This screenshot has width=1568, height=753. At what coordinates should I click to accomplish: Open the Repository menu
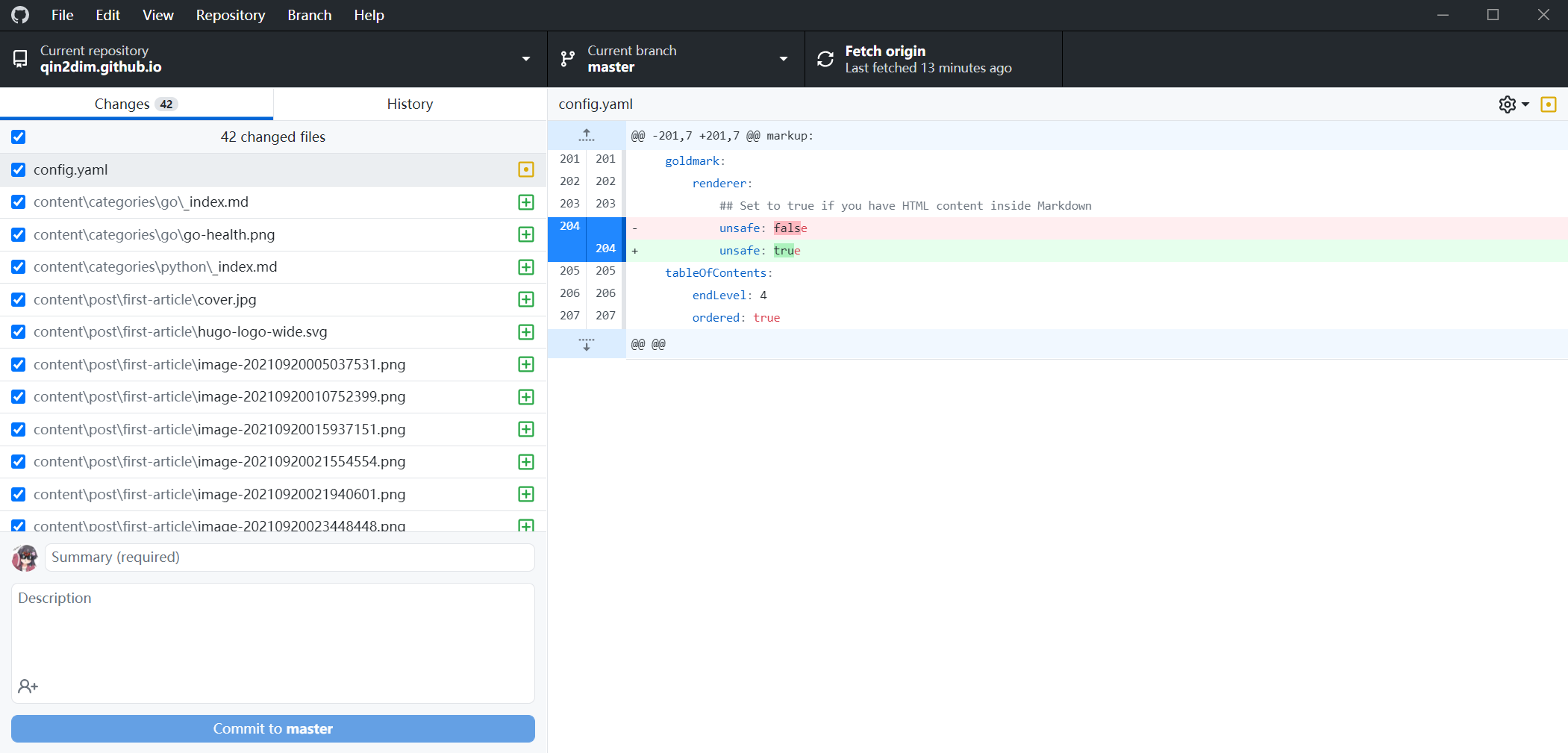(x=230, y=15)
